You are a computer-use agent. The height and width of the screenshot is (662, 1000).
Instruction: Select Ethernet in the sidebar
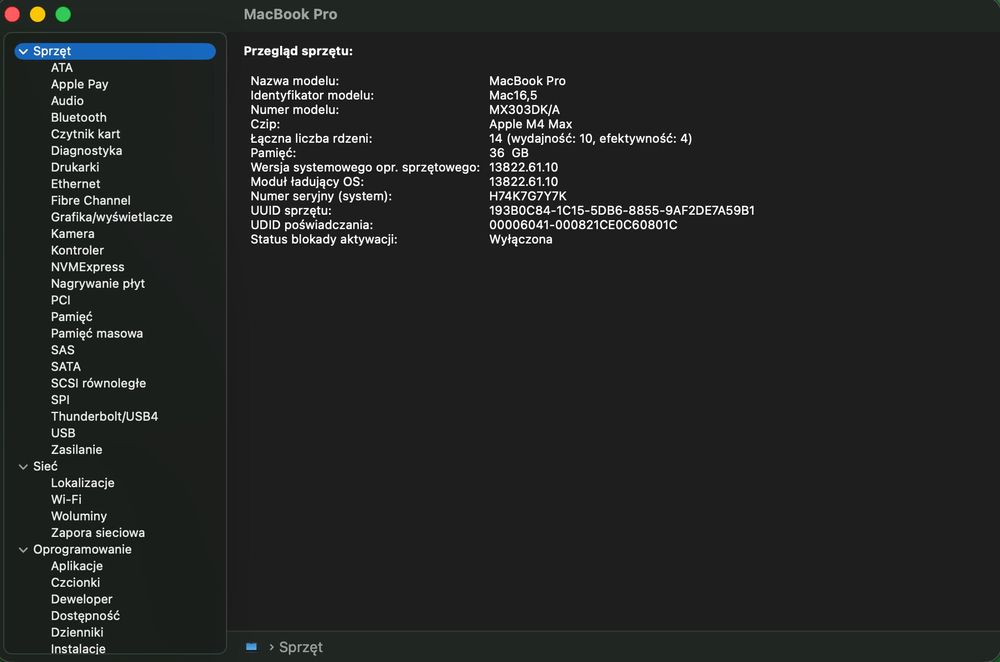pos(75,184)
